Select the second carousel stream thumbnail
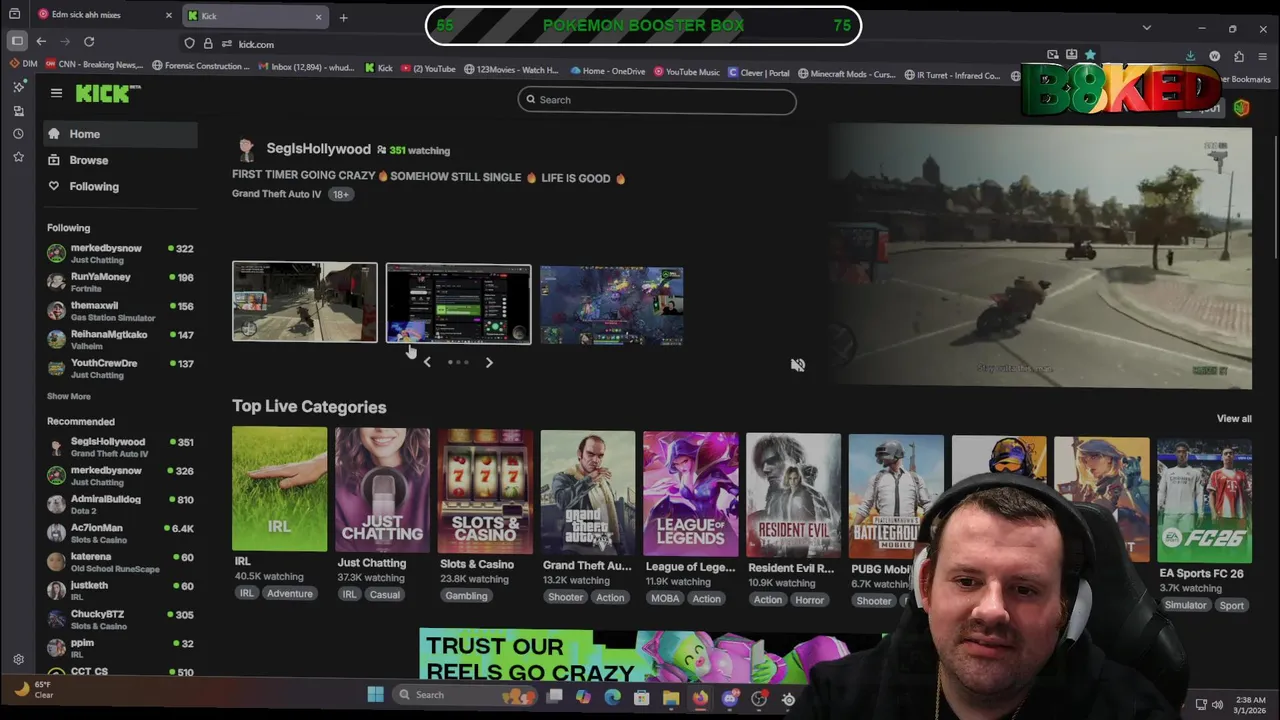The width and height of the screenshot is (1280, 720). pyautogui.click(x=459, y=304)
